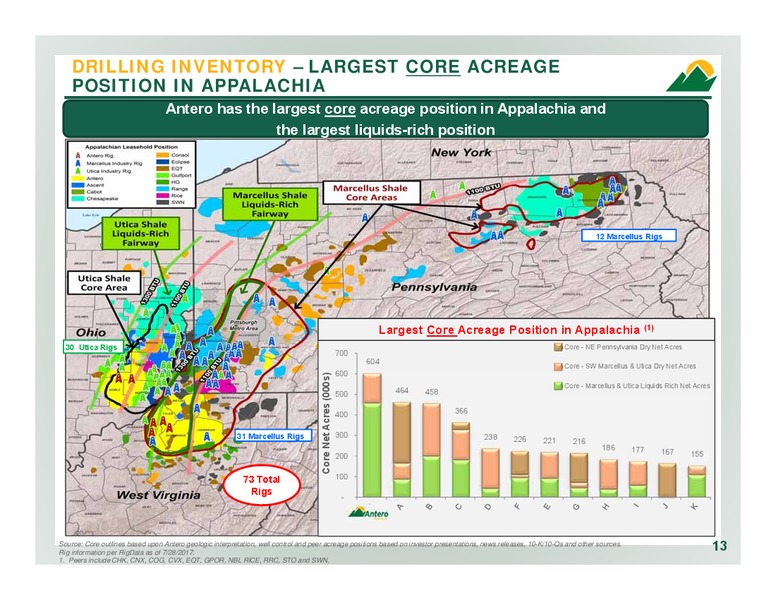Select the red Antero Rig legend icon

[78, 155]
